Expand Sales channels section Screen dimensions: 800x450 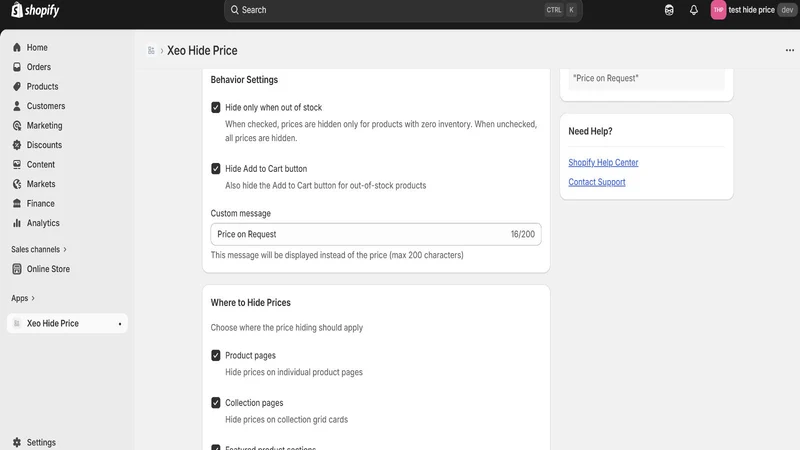coord(39,249)
